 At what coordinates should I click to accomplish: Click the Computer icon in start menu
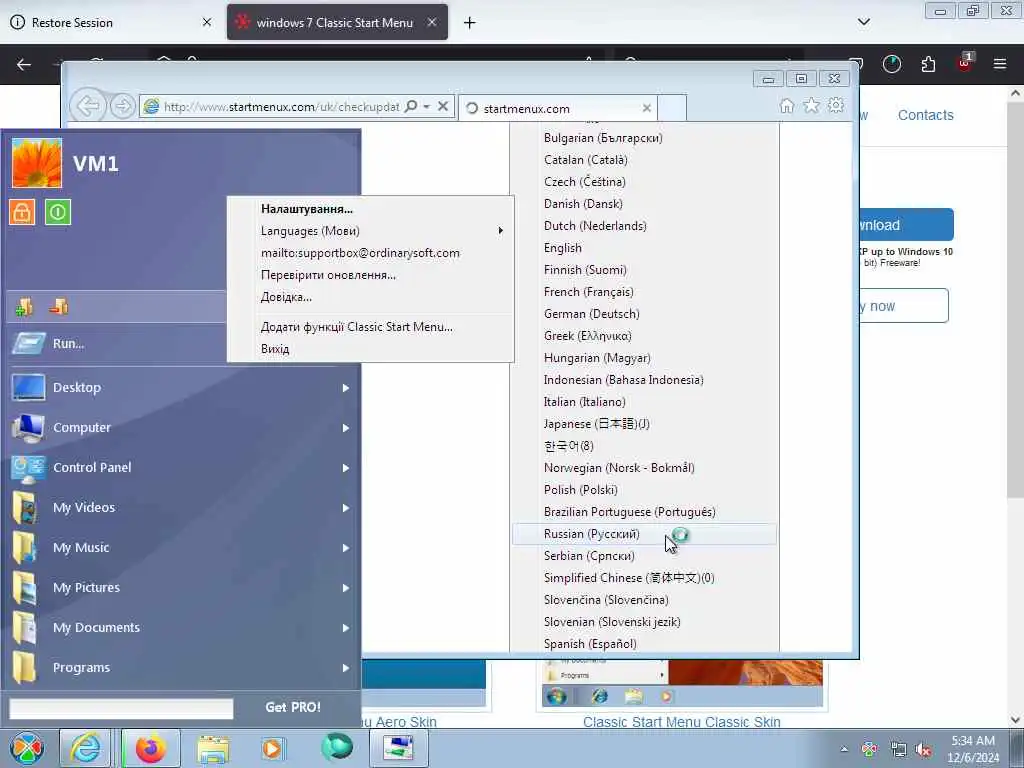click(x=28, y=428)
